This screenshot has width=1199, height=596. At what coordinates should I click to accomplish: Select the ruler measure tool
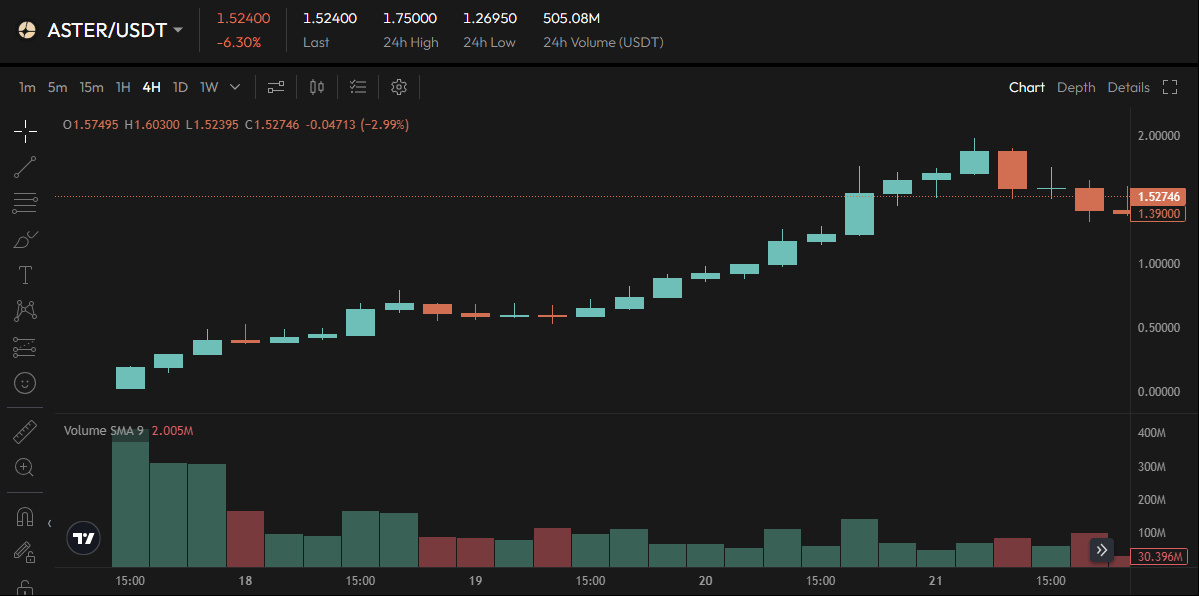(26, 432)
